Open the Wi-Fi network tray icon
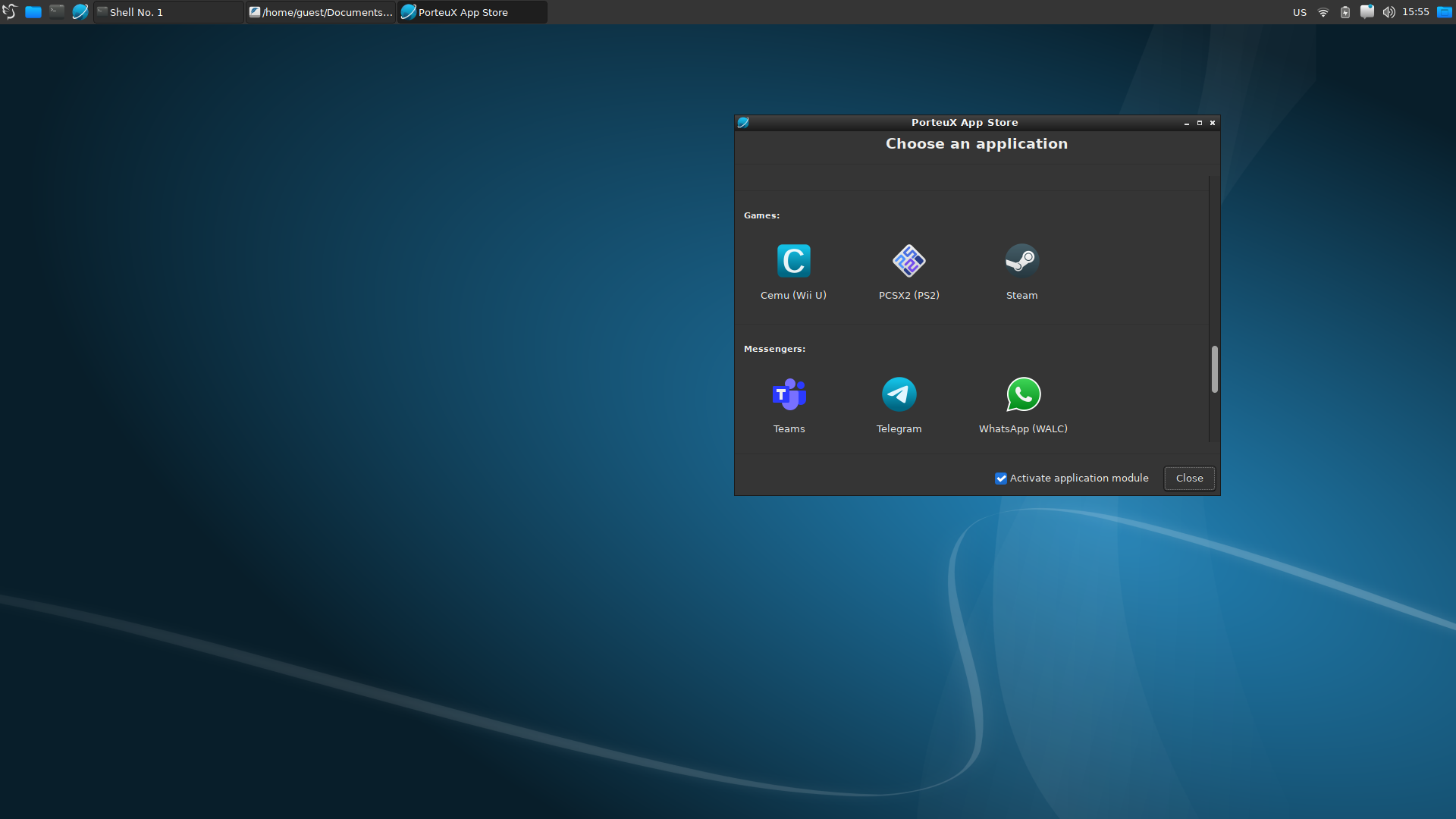This screenshot has width=1456, height=819. pos(1323,12)
